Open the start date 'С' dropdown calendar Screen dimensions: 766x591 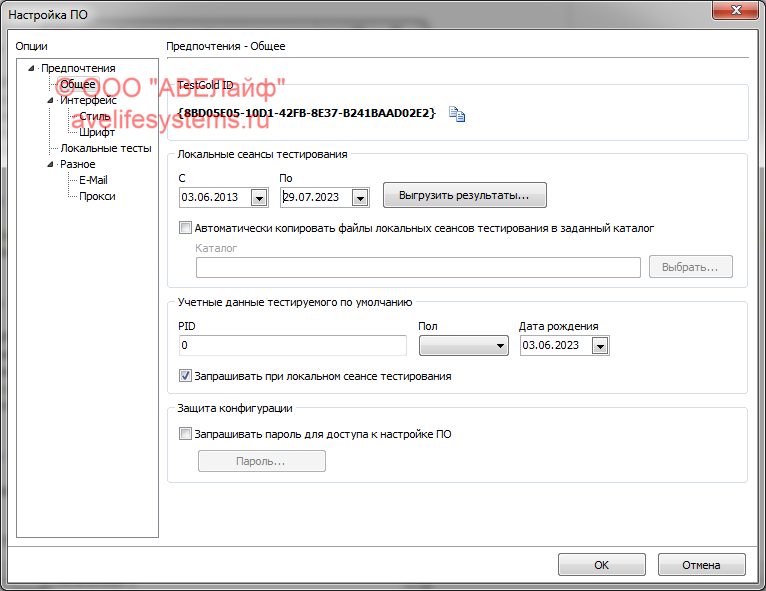259,197
